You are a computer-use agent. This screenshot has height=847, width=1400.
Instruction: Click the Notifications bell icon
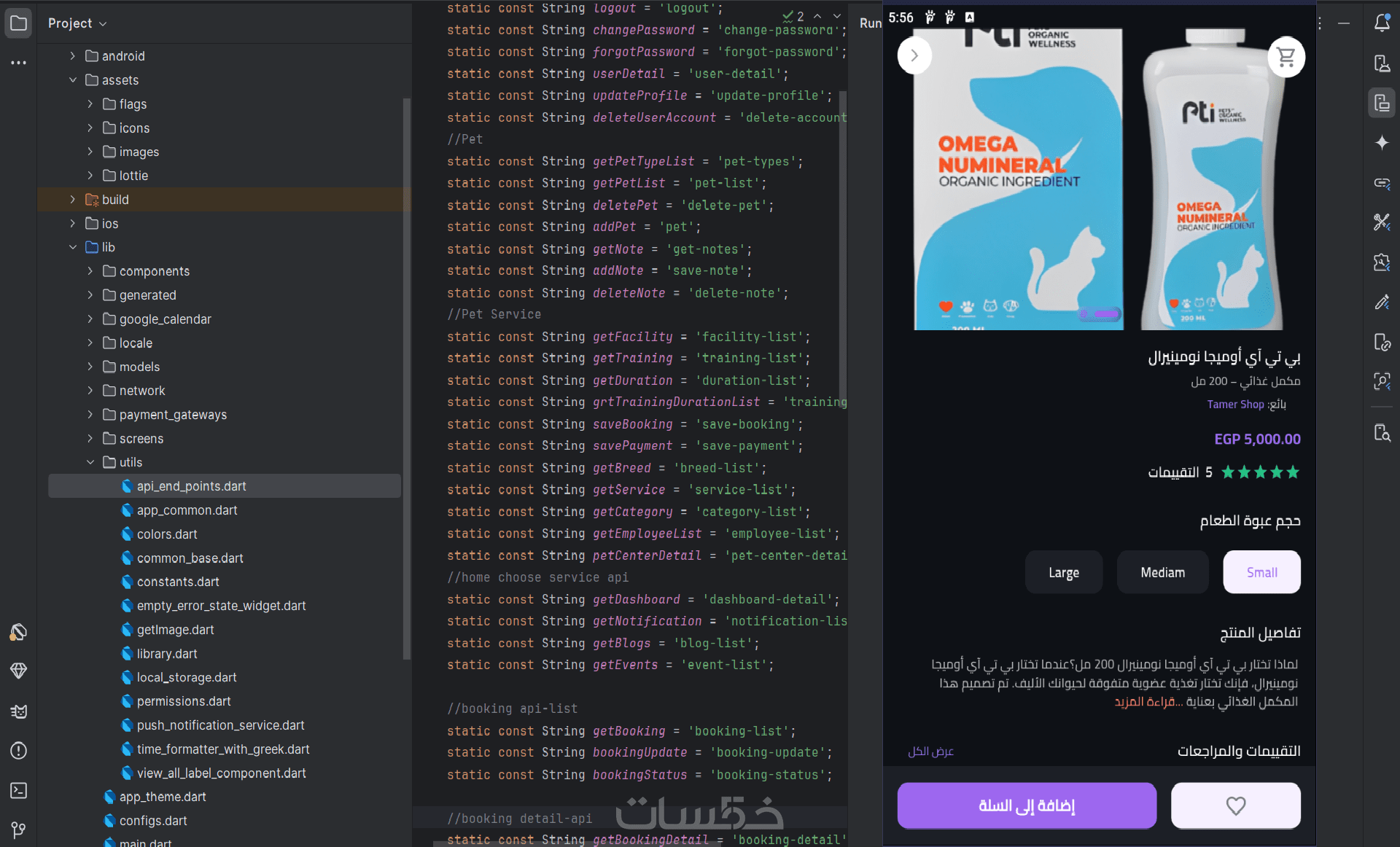[x=1382, y=23]
